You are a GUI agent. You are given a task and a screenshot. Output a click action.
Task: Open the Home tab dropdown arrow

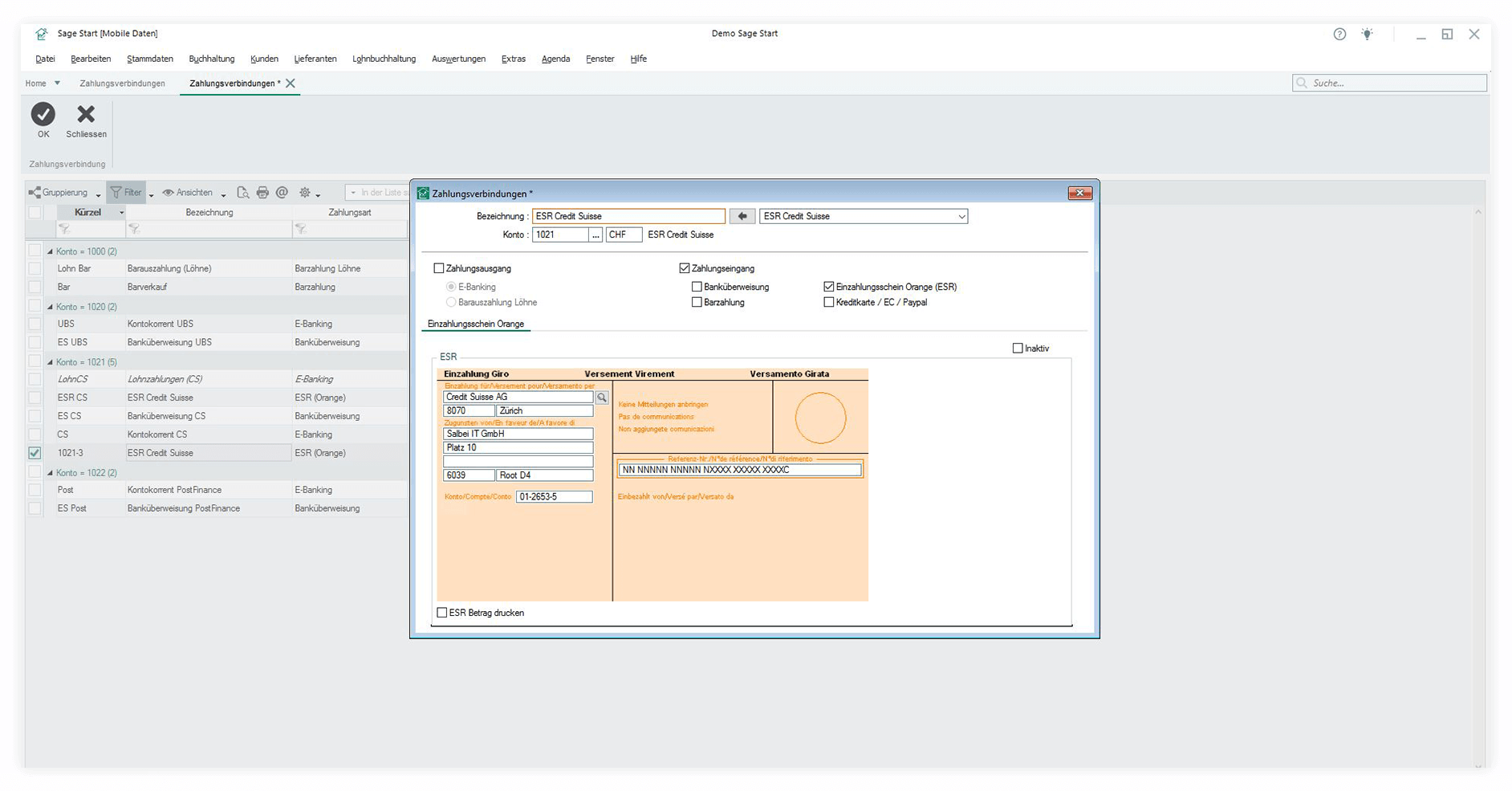coord(57,84)
